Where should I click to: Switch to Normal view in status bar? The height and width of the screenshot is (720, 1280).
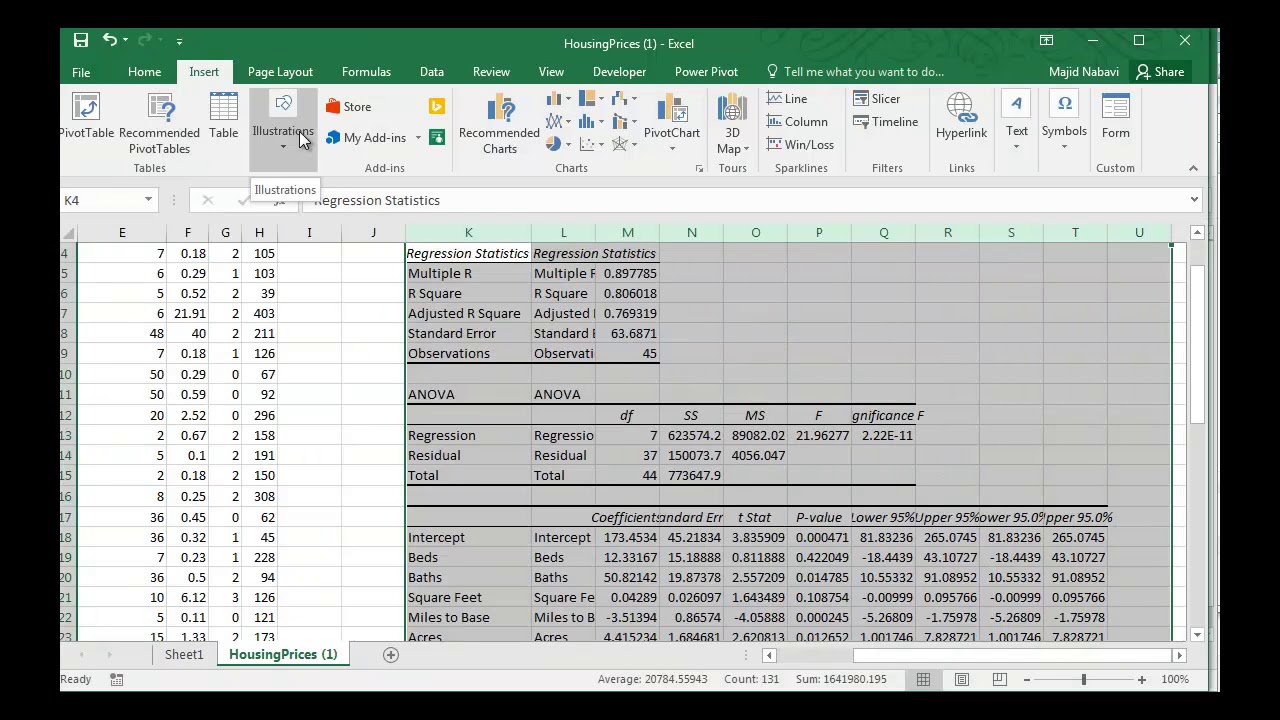pos(923,680)
